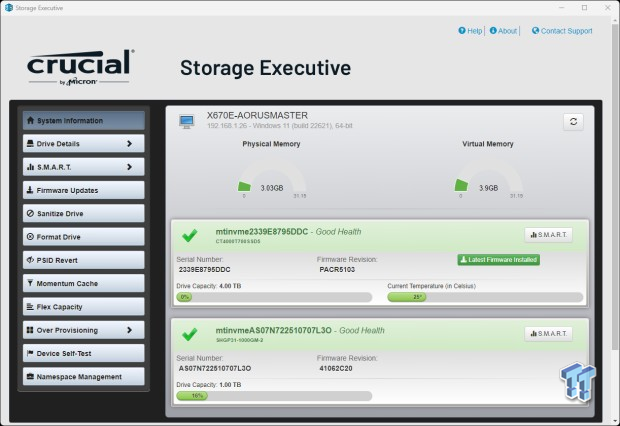Click the About info icon
620x426 pixels.
pyautogui.click(x=493, y=30)
